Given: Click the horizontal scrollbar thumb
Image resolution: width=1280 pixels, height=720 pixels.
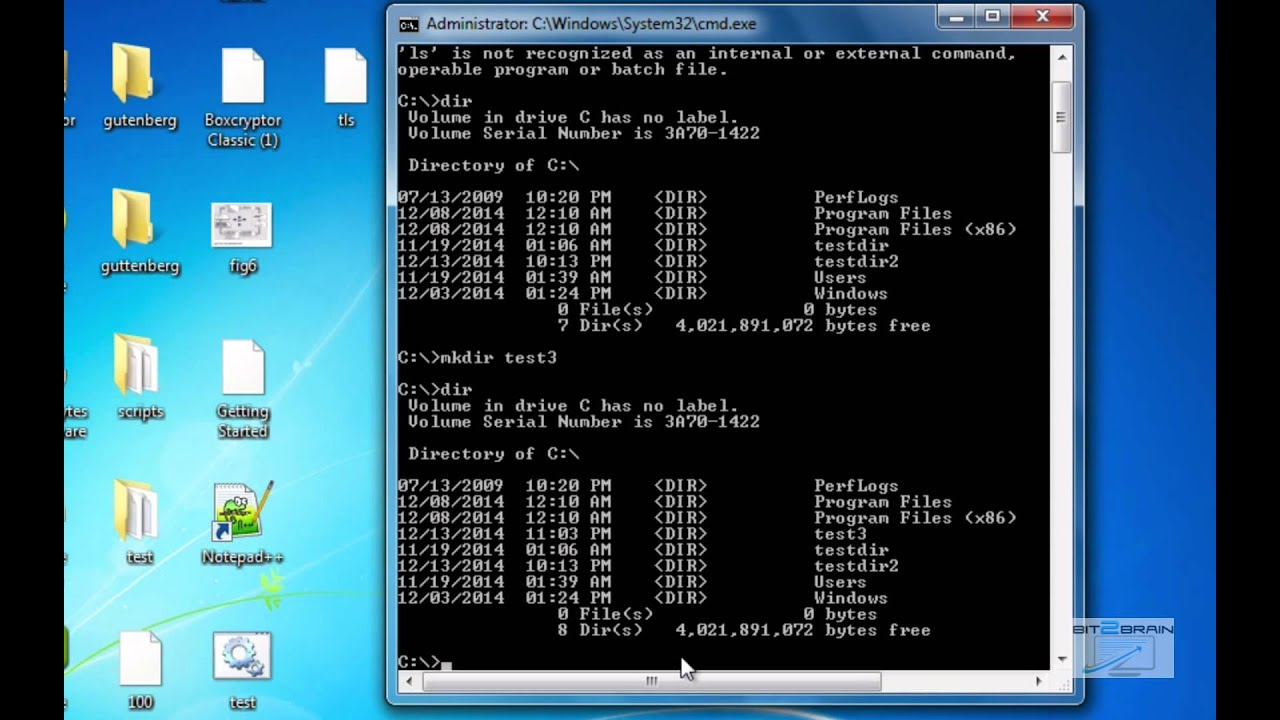Looking at the screenshot, I should pyautogui.click(x=652, y=681).
